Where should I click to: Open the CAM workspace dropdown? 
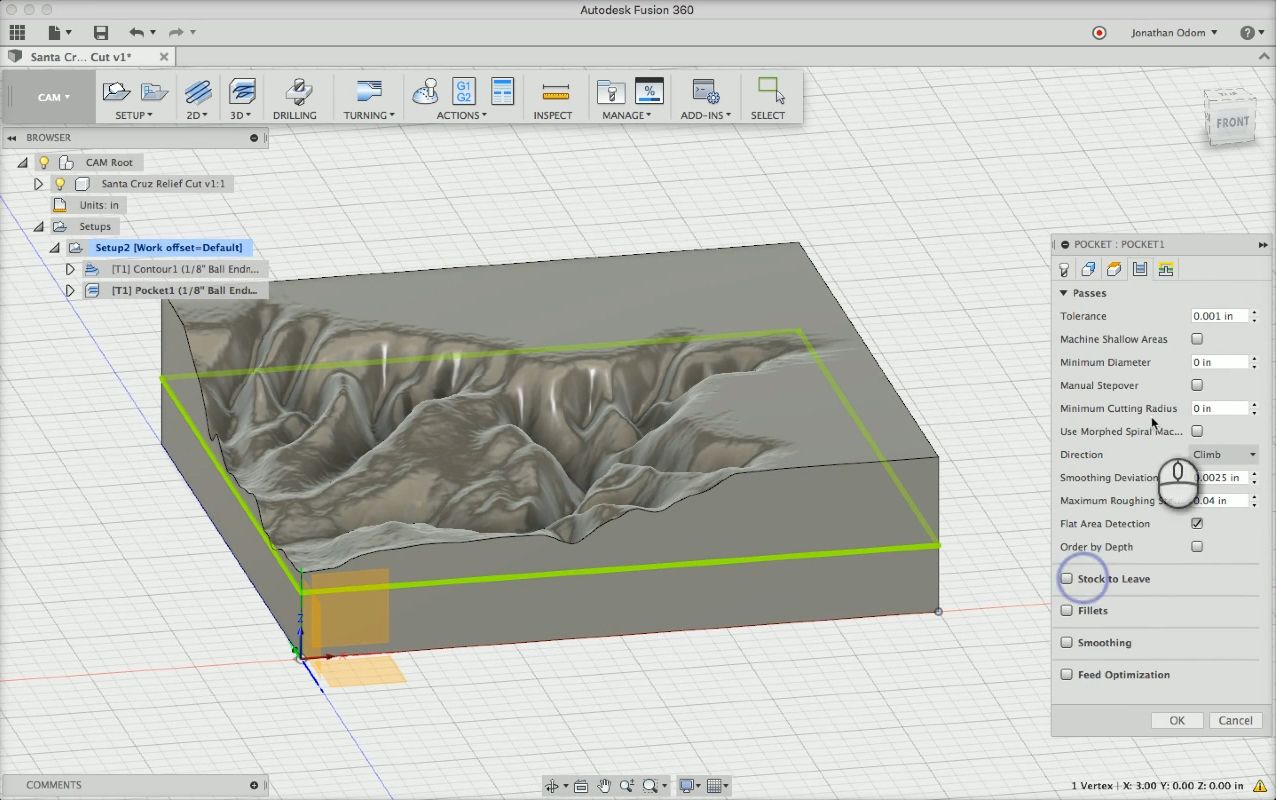53,97
